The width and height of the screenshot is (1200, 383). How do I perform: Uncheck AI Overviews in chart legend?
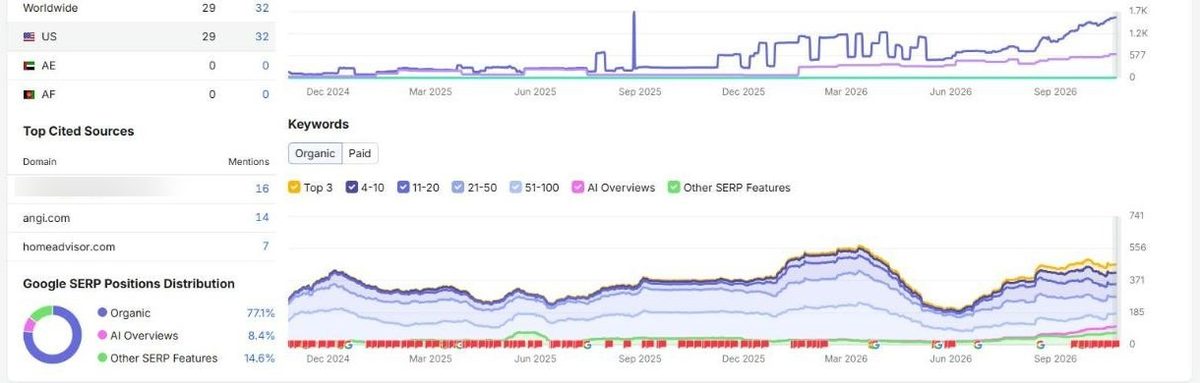pyautogui.click(x=577, y=187)
